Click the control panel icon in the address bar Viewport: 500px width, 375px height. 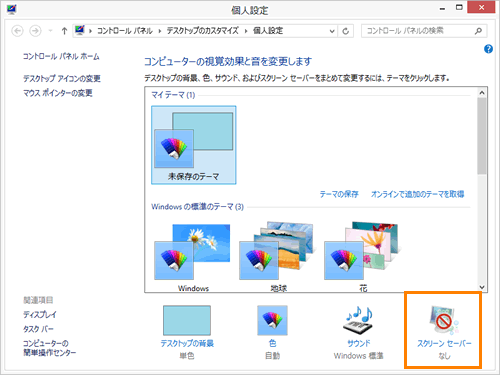click(80, 30)
